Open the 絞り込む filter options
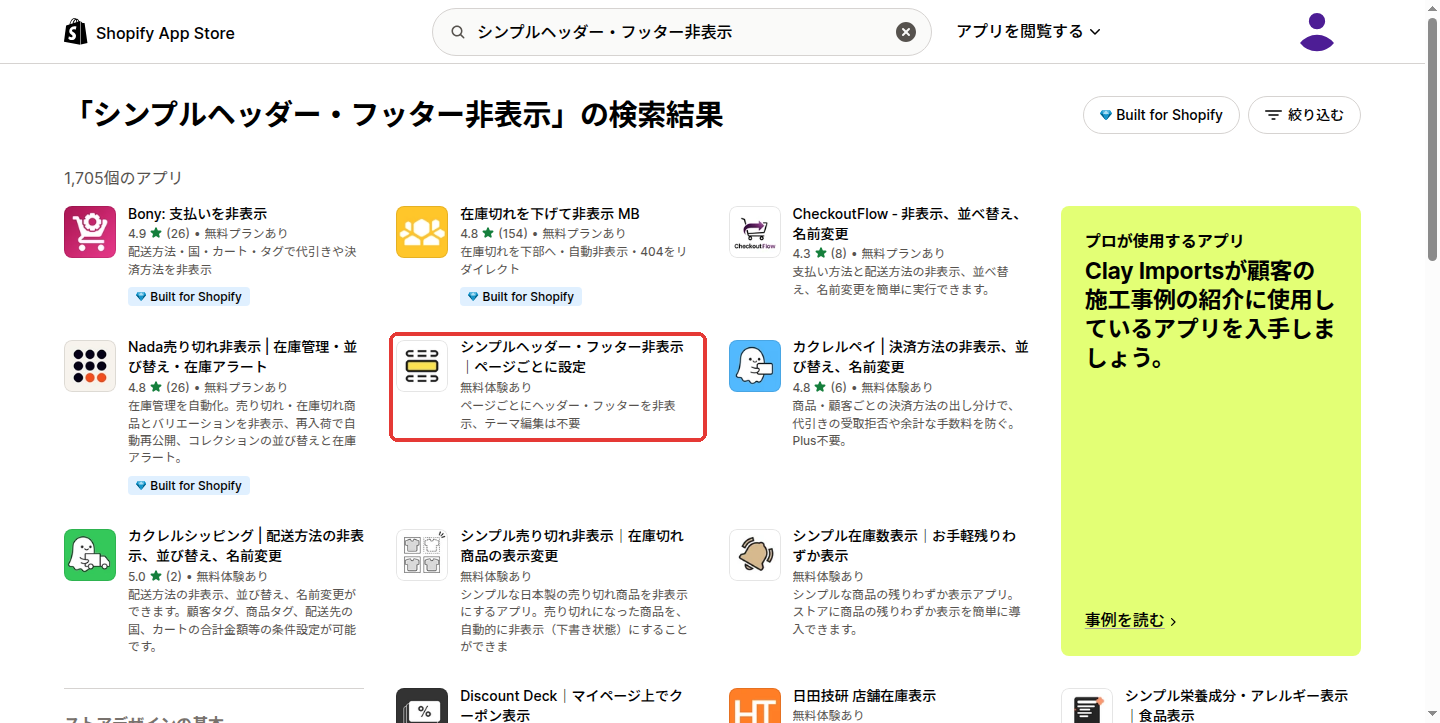The height and width of the screenshot is (723, 1440). [x=1304, y=115]
